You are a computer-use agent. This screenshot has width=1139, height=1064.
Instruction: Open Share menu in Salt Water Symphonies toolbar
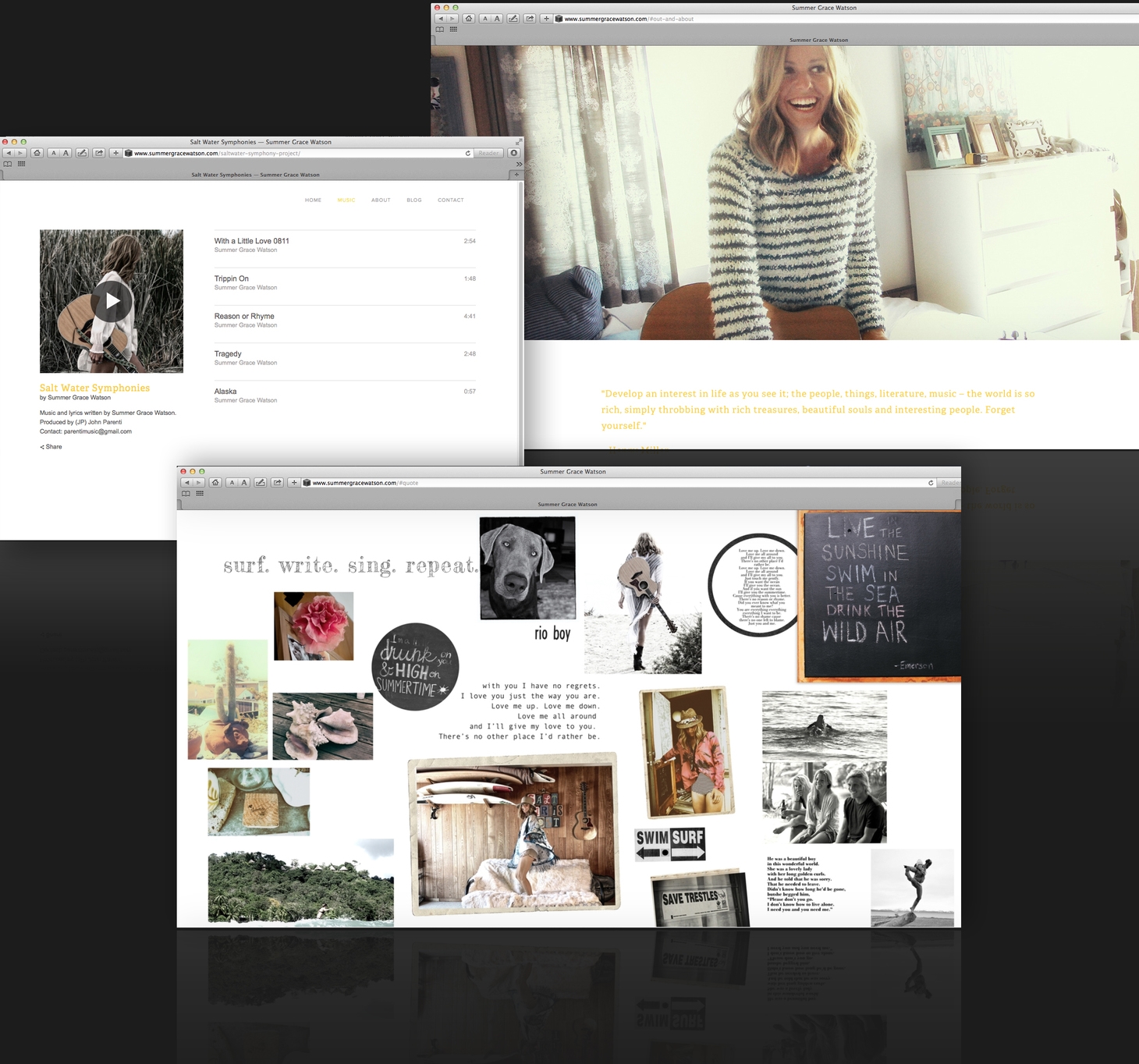99,153
